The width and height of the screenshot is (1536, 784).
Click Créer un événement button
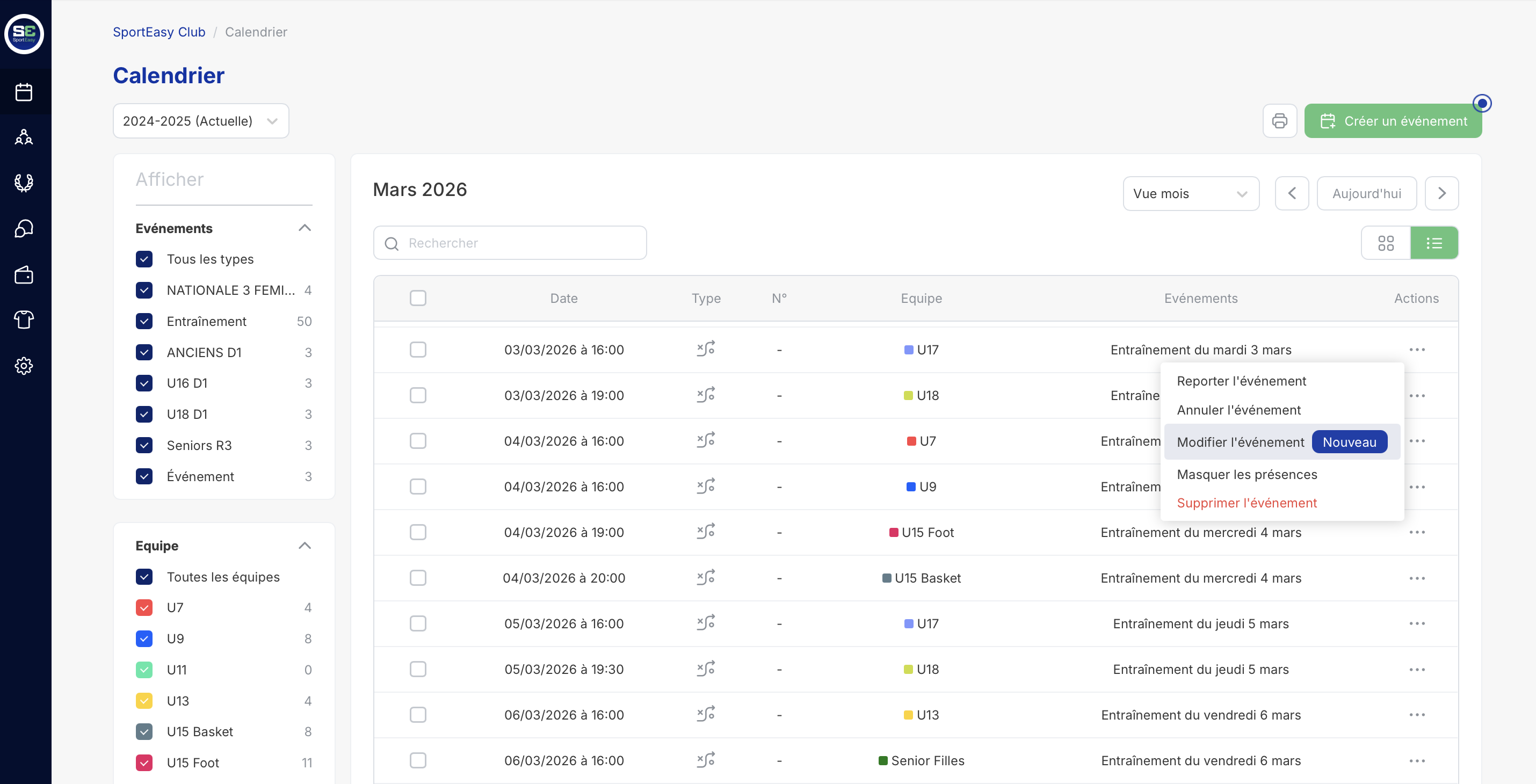click(1393, 121)
